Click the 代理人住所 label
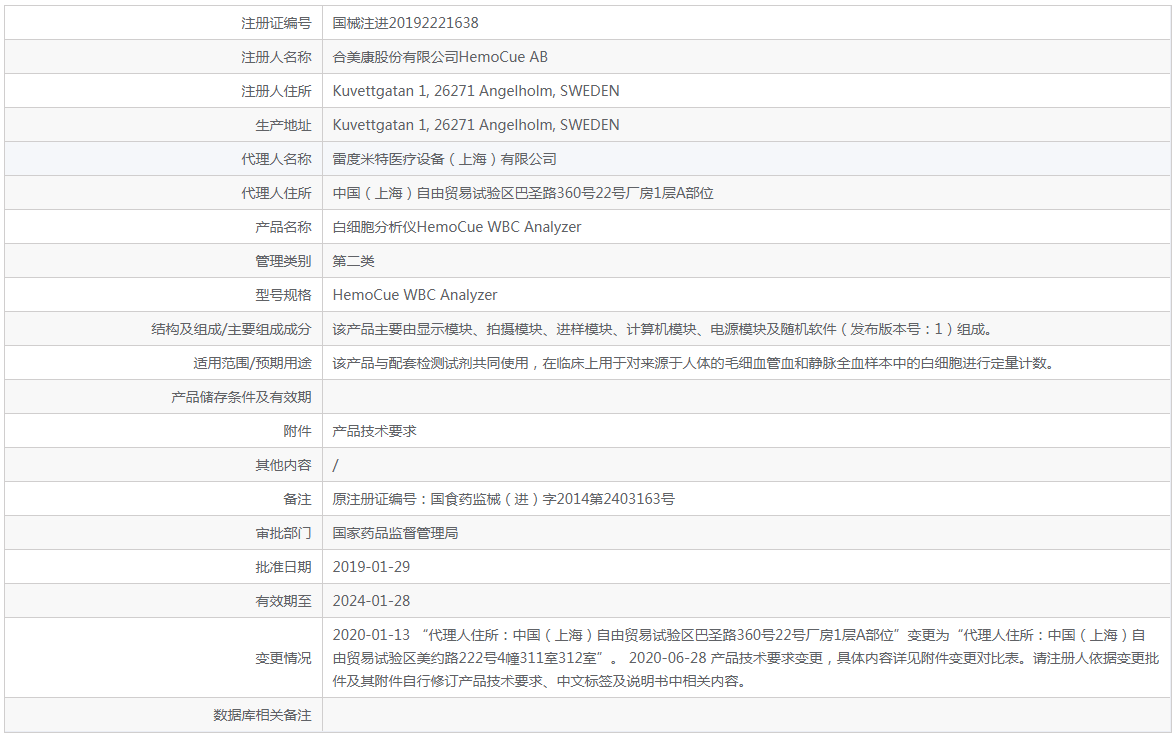Image resolution: width=1175 pixels, height=736 pixels. [276, 193]
